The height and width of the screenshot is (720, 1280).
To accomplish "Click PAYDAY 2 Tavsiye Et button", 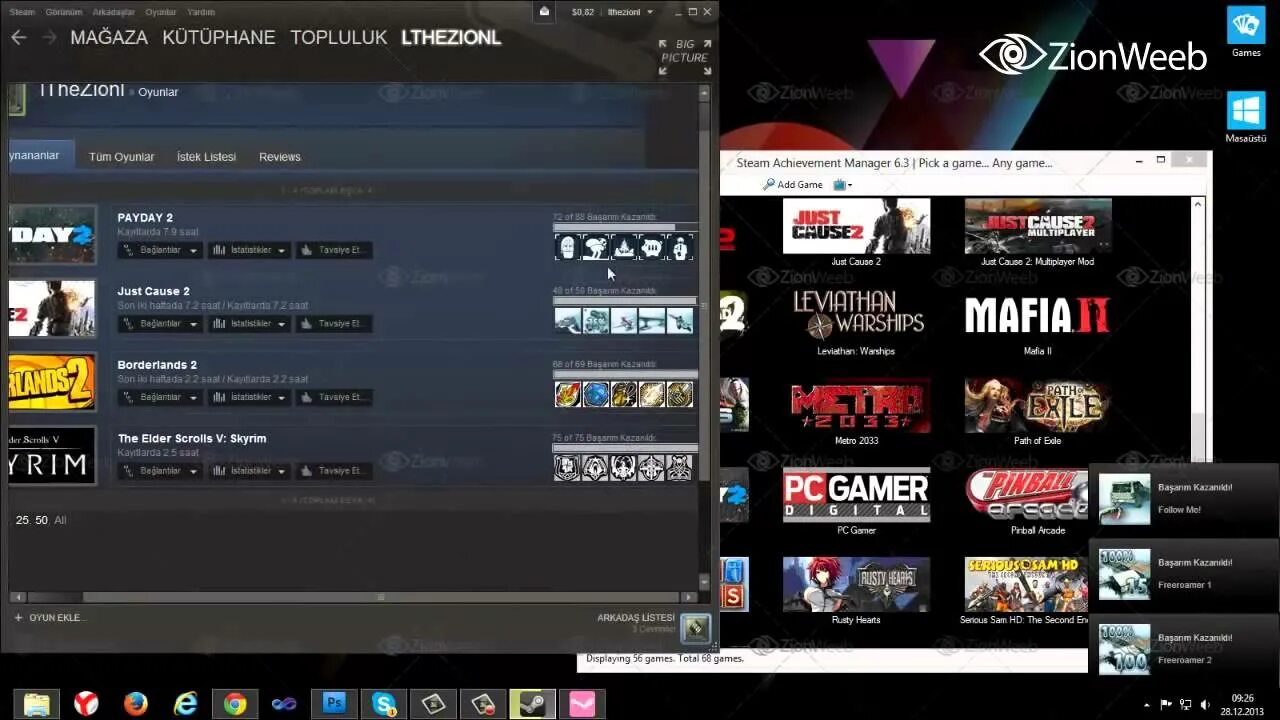I will (x=334, y=250).
